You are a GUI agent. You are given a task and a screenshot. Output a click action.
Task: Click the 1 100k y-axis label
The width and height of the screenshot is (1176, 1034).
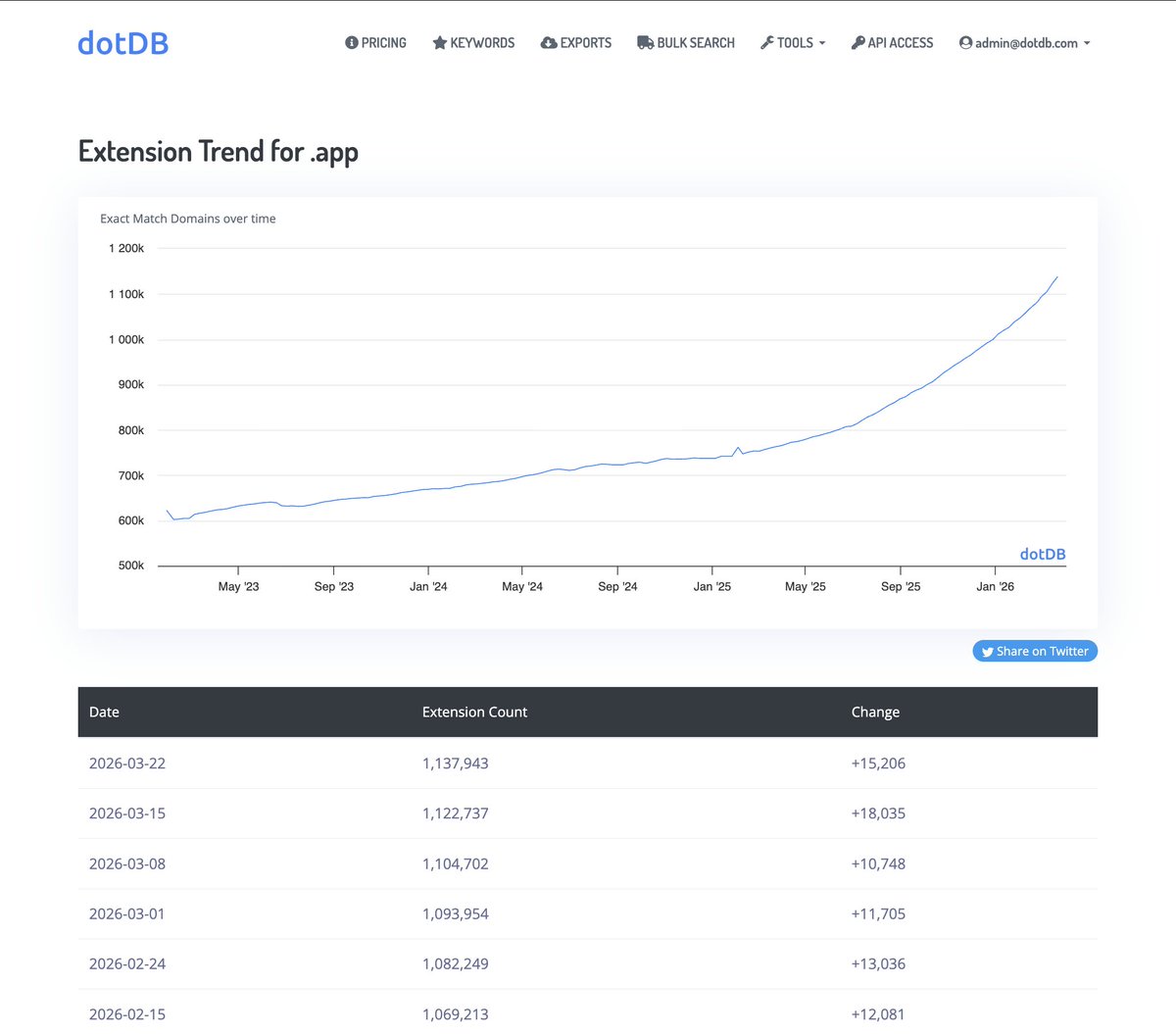tap(126, 294)
